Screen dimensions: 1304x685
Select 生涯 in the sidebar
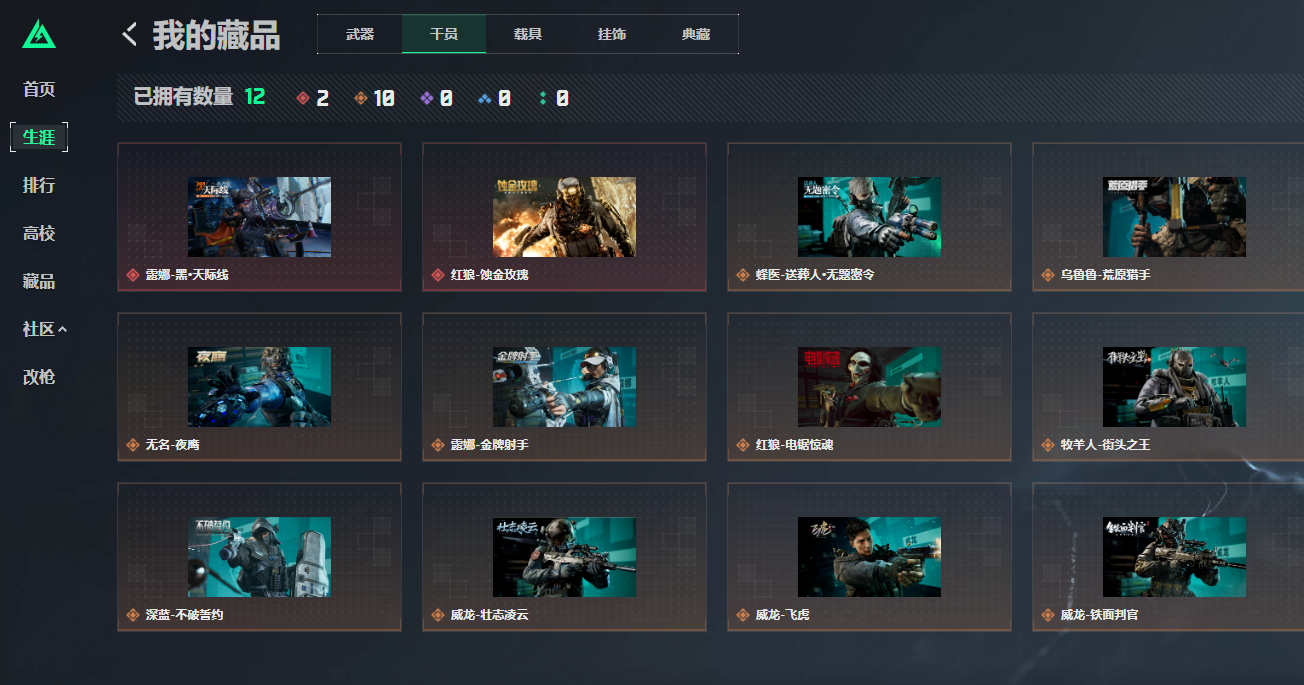coord(39,137)
